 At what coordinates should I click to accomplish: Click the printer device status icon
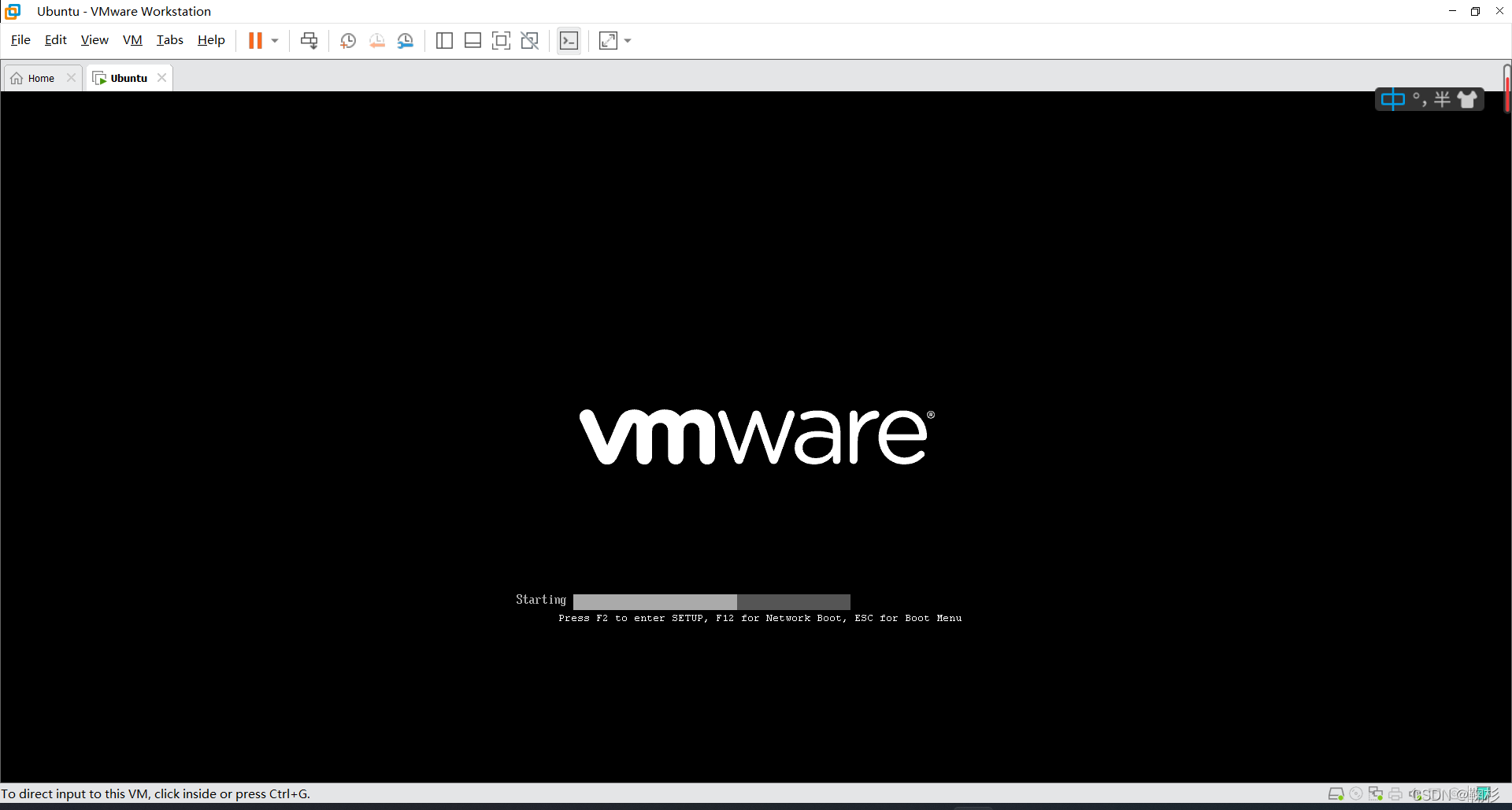click(1395, 794)
